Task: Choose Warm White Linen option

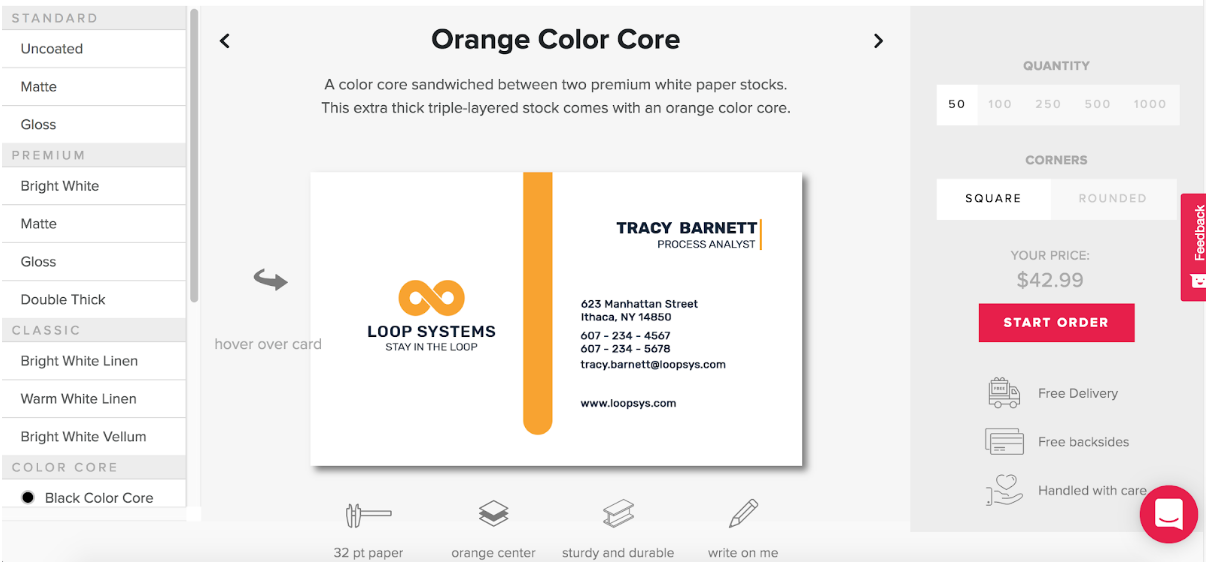Action: click(x=93, y=399)
